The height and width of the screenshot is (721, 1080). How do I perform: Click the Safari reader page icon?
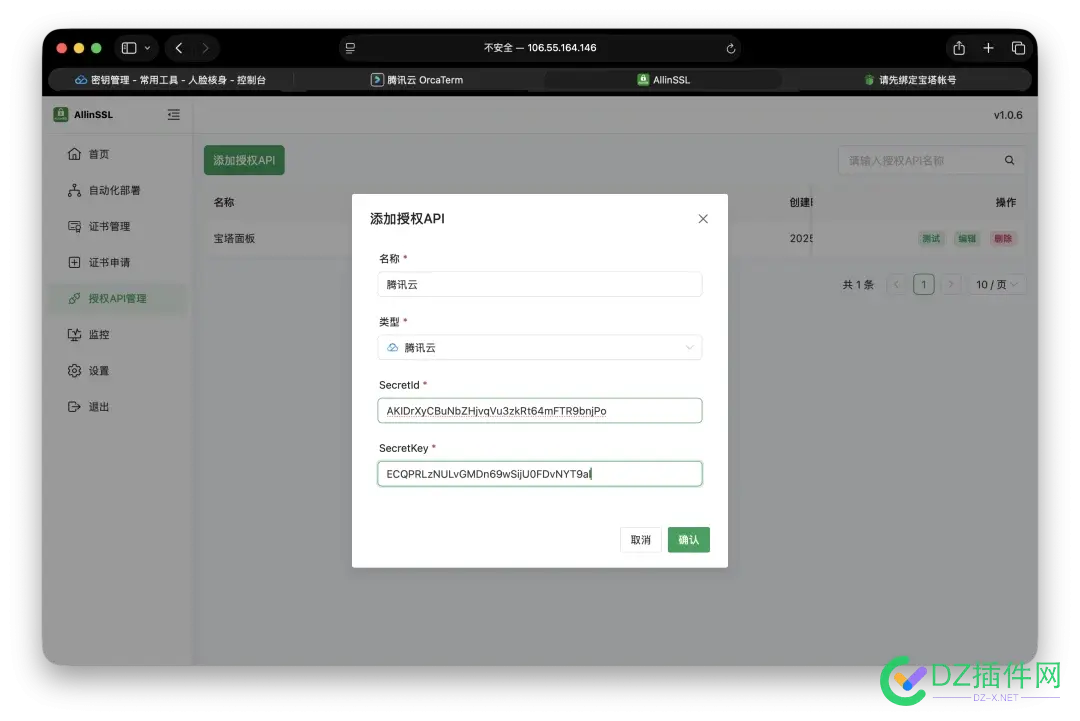351,48
